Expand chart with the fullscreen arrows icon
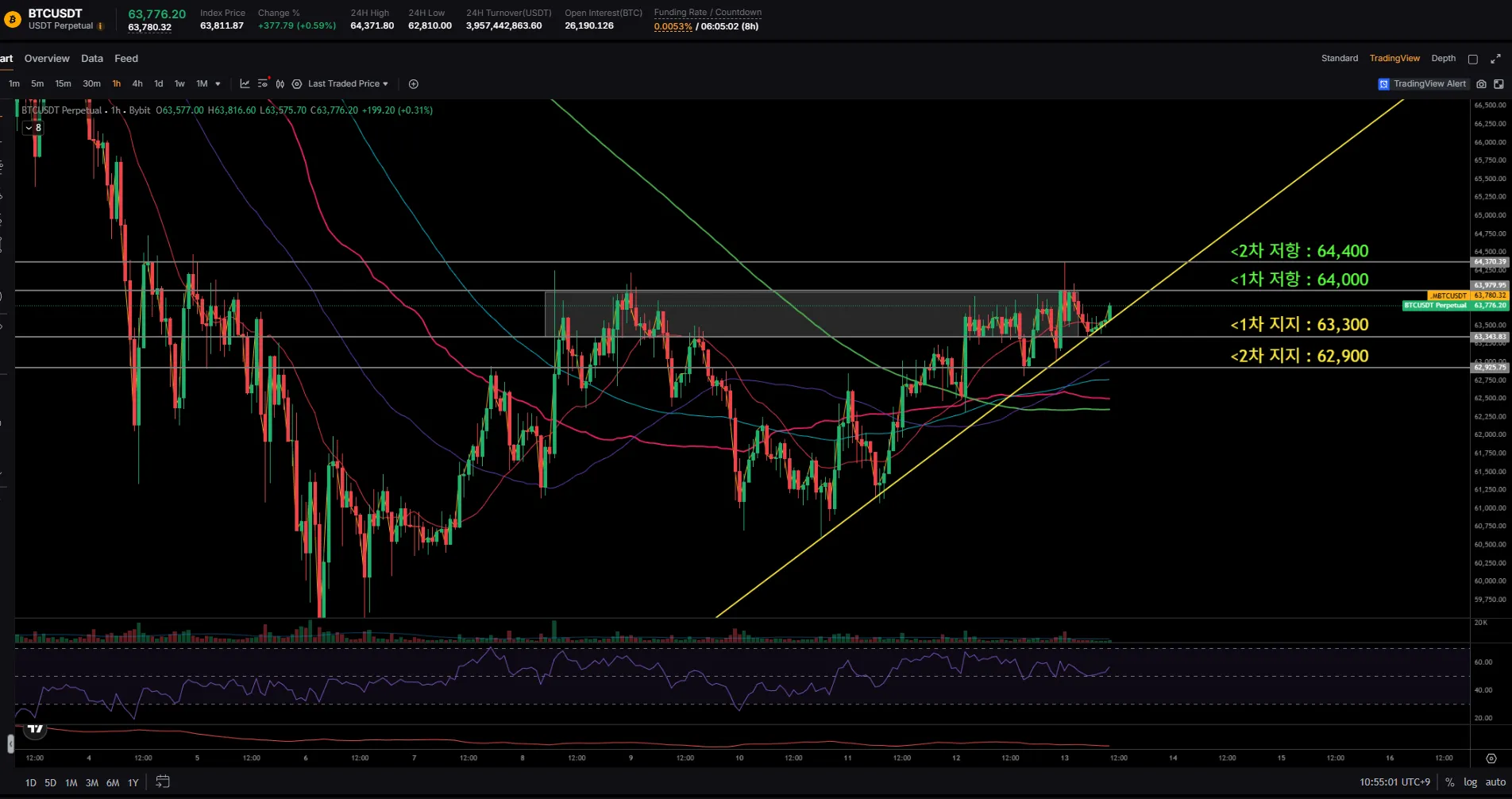This screenshot has height=799, width=1512. coord(1495,59)
